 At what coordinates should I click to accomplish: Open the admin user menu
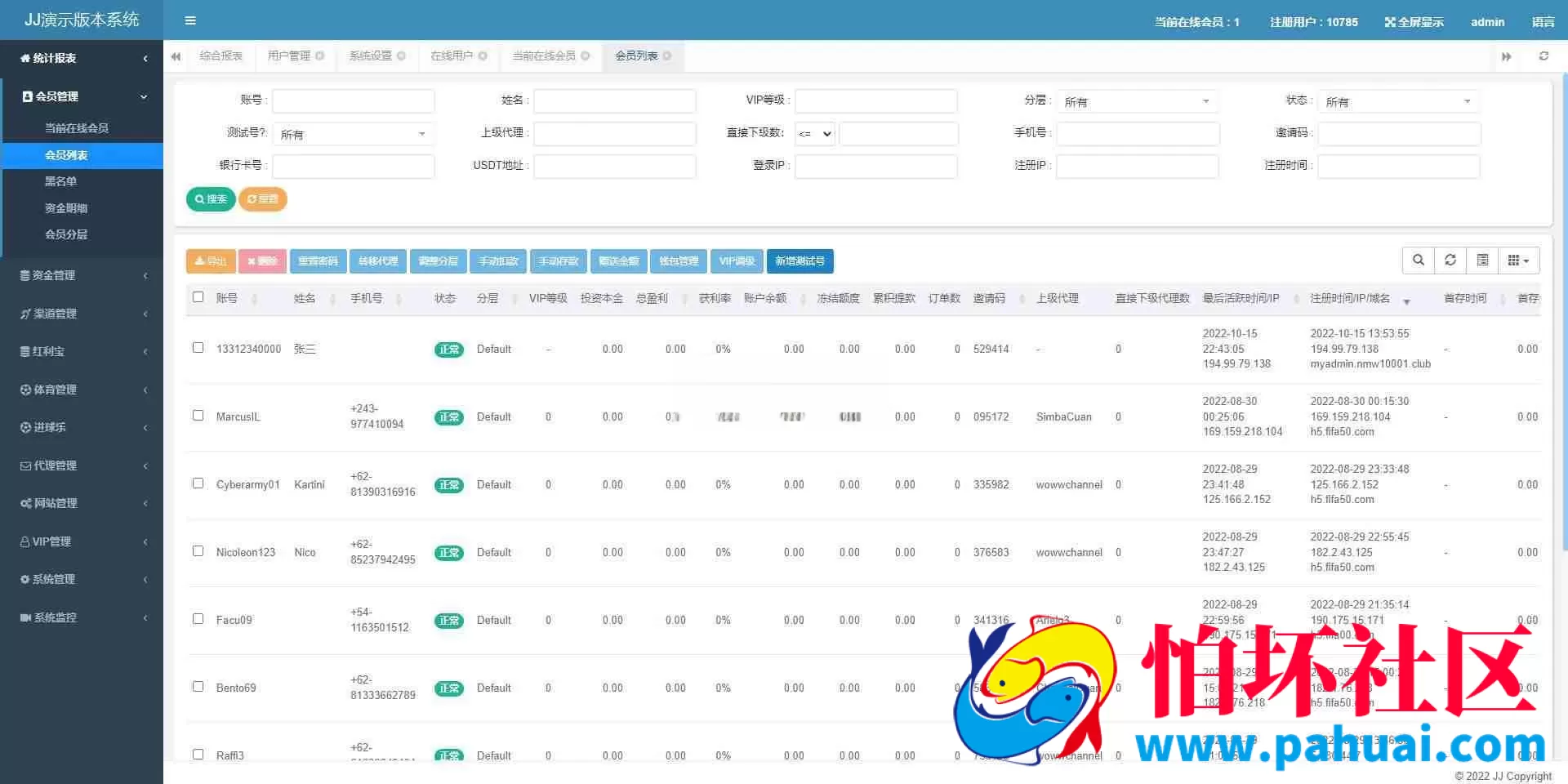click(x=1487, y=22)
